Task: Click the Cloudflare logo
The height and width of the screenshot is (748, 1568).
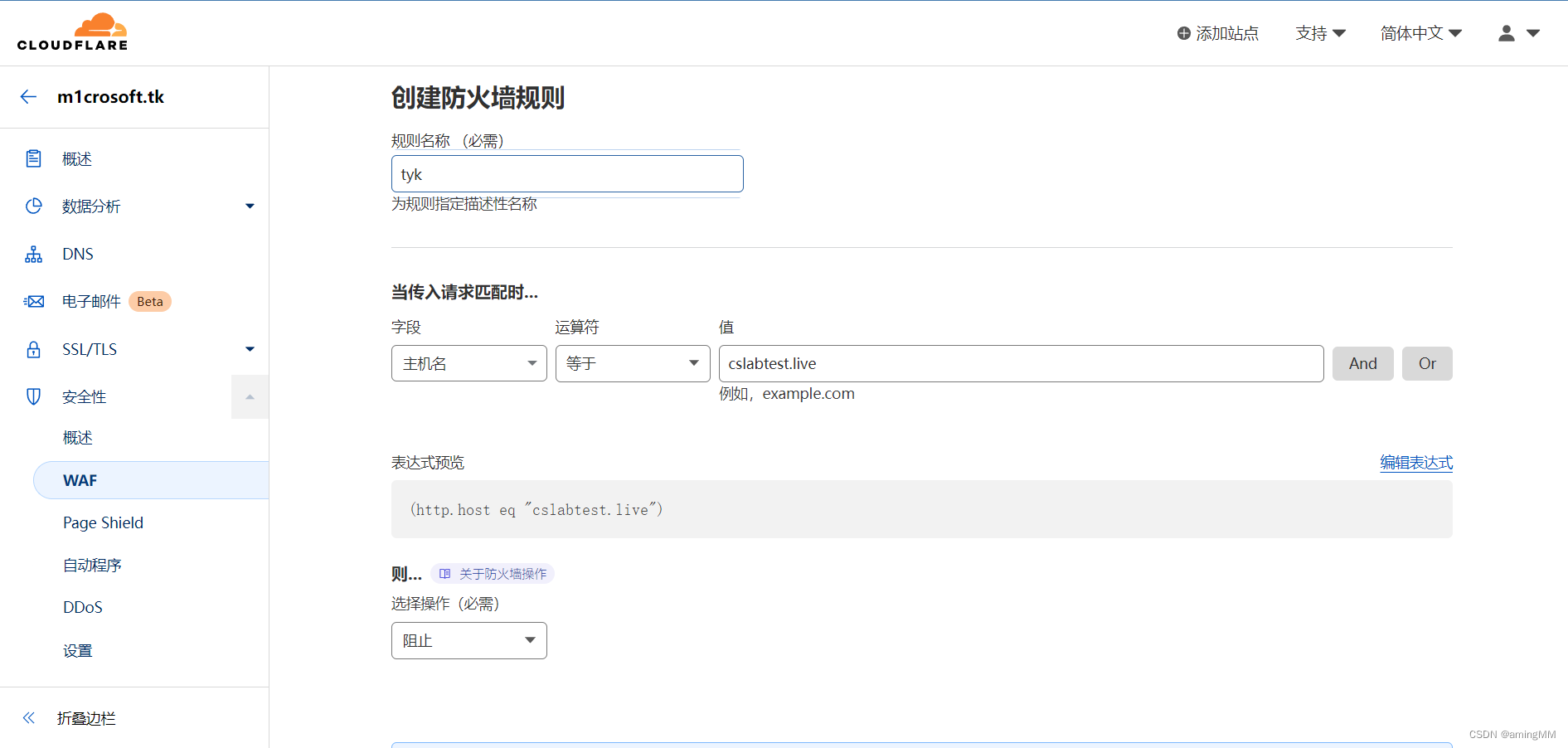Action: tap(73, 32)
